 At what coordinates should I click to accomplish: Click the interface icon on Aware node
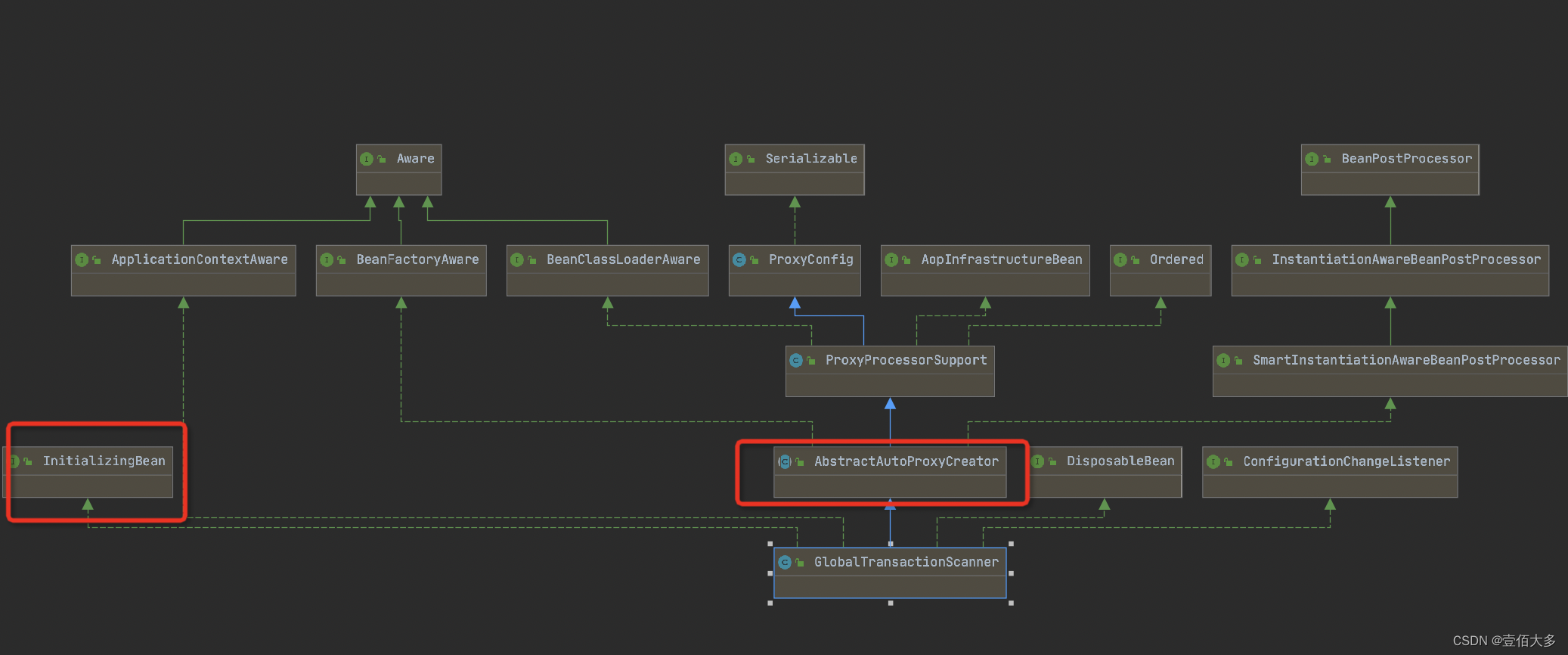tap(367, 159)
